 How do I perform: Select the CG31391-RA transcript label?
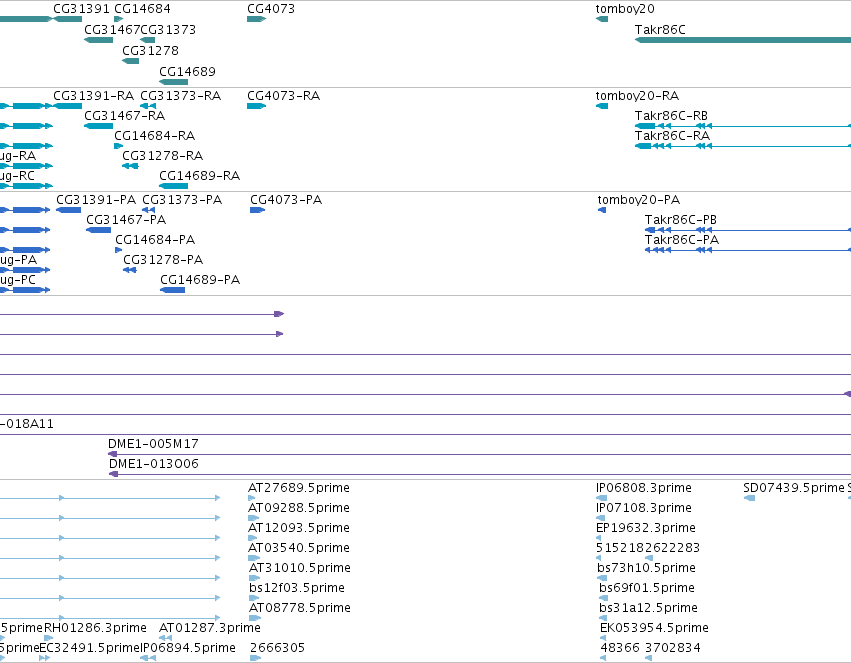coord(93,95)
